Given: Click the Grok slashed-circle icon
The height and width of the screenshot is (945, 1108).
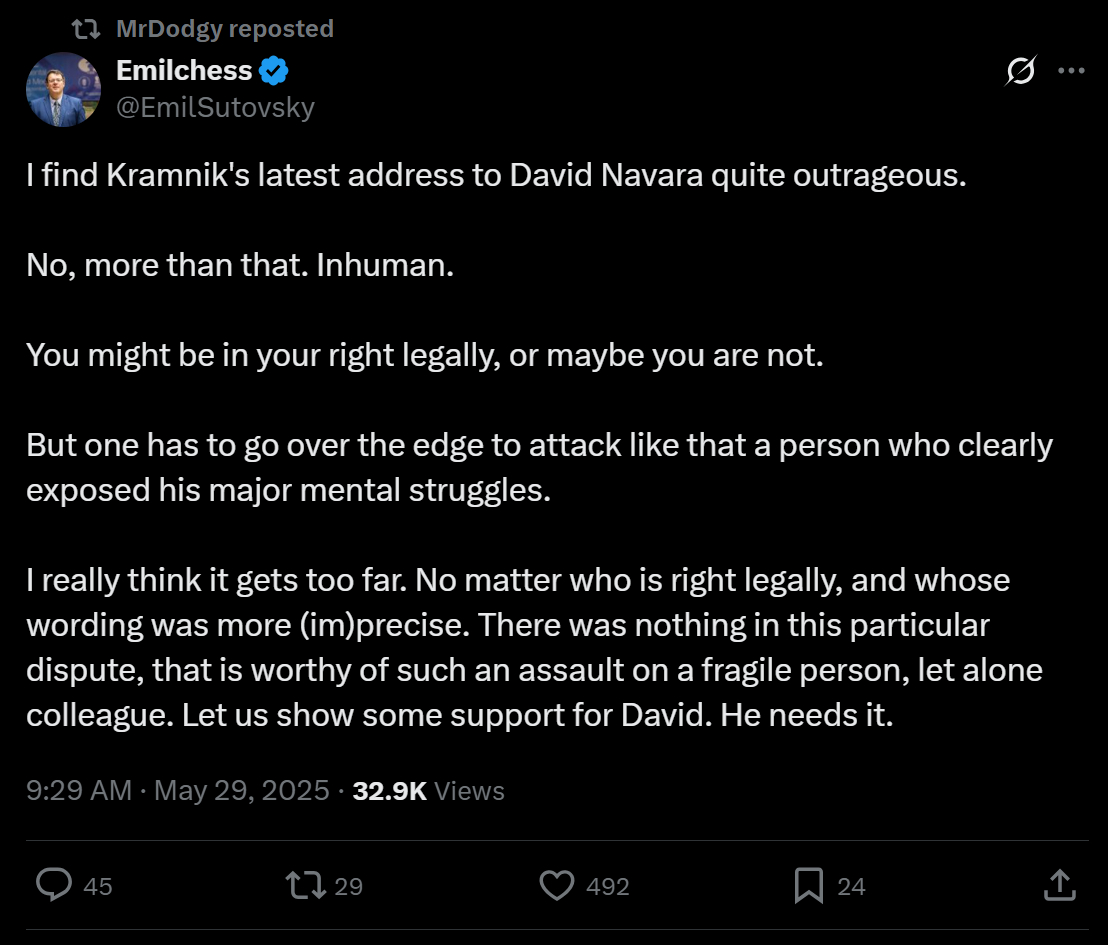Looking at the screenshot, I should pos(1021,71).
